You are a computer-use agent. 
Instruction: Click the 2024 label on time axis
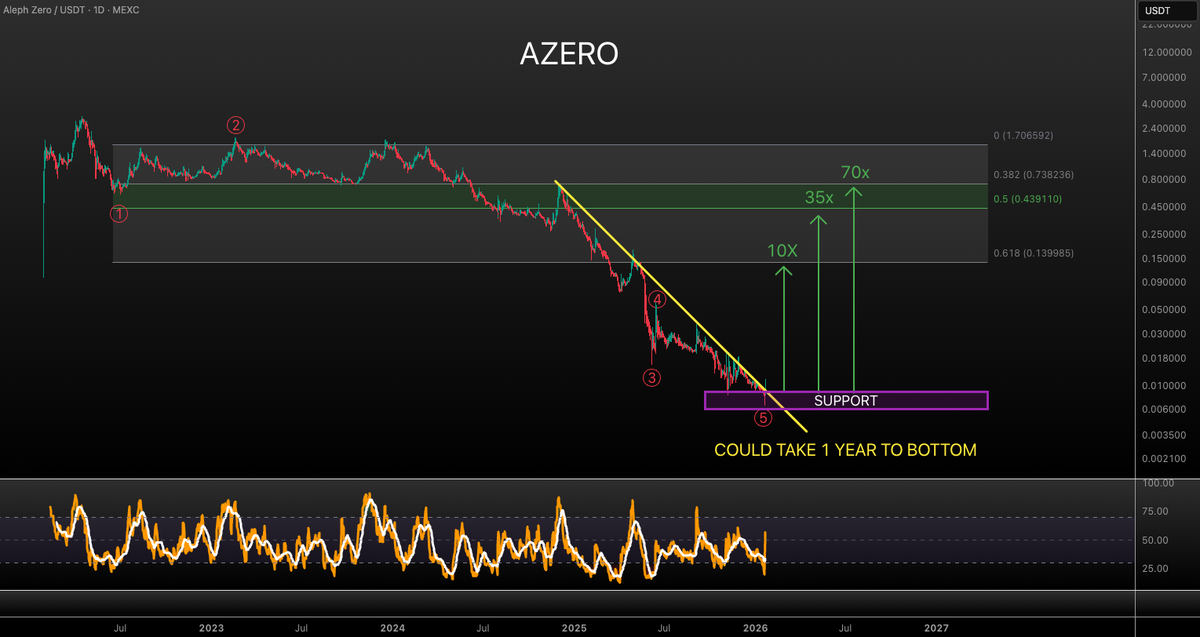pyautogui.click(x=393, y=628)
